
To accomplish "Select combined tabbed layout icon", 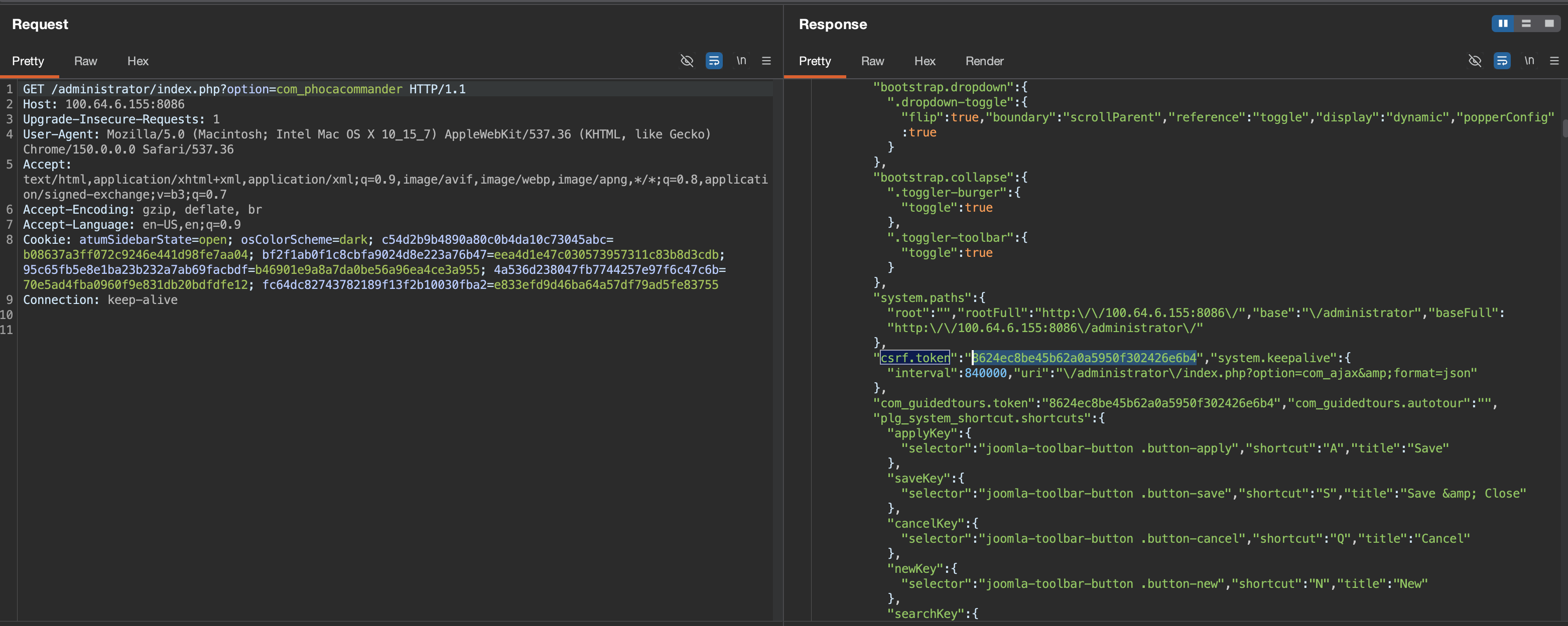I will [1549, 24].
